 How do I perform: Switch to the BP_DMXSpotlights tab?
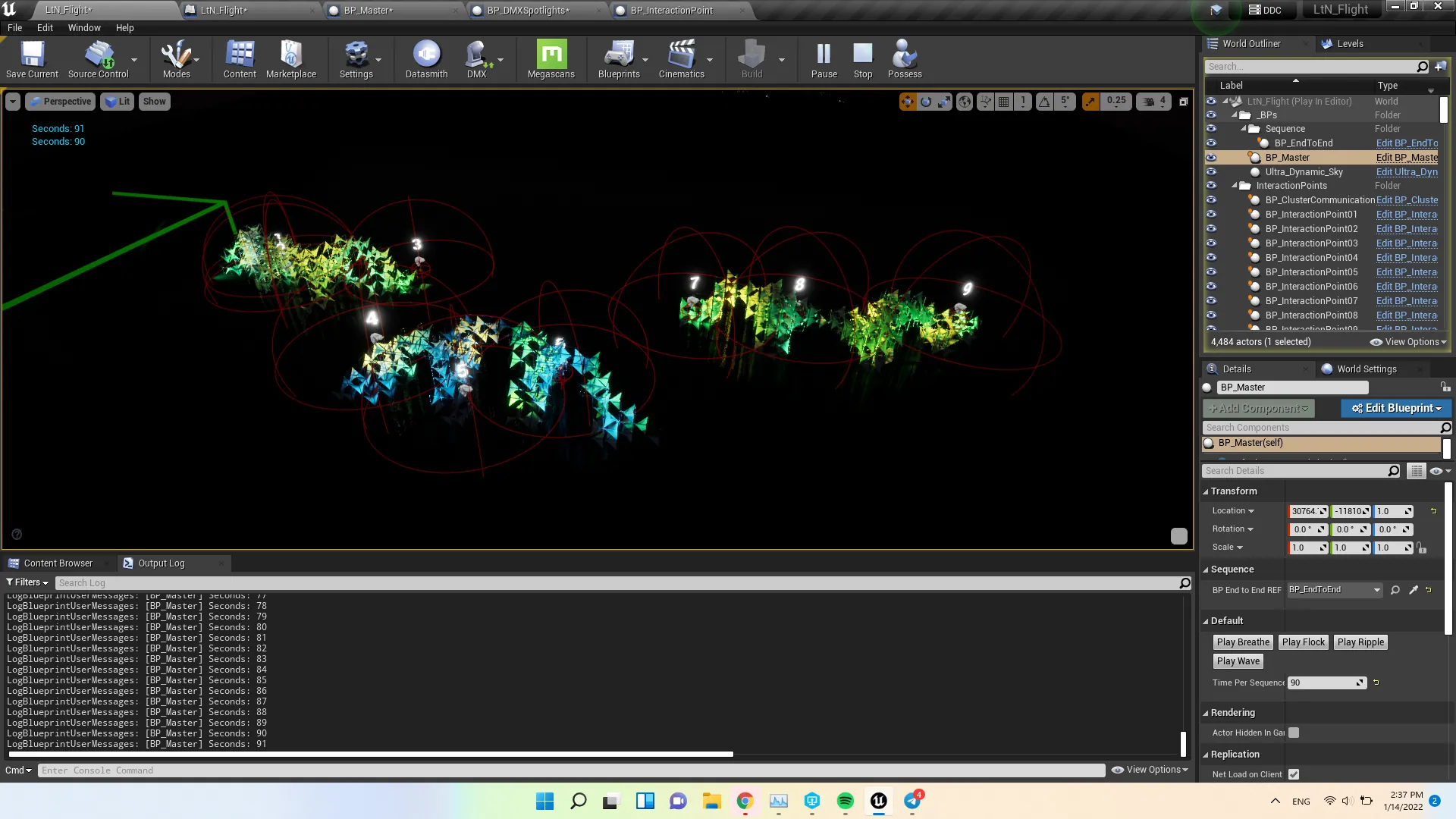[529, 11]
